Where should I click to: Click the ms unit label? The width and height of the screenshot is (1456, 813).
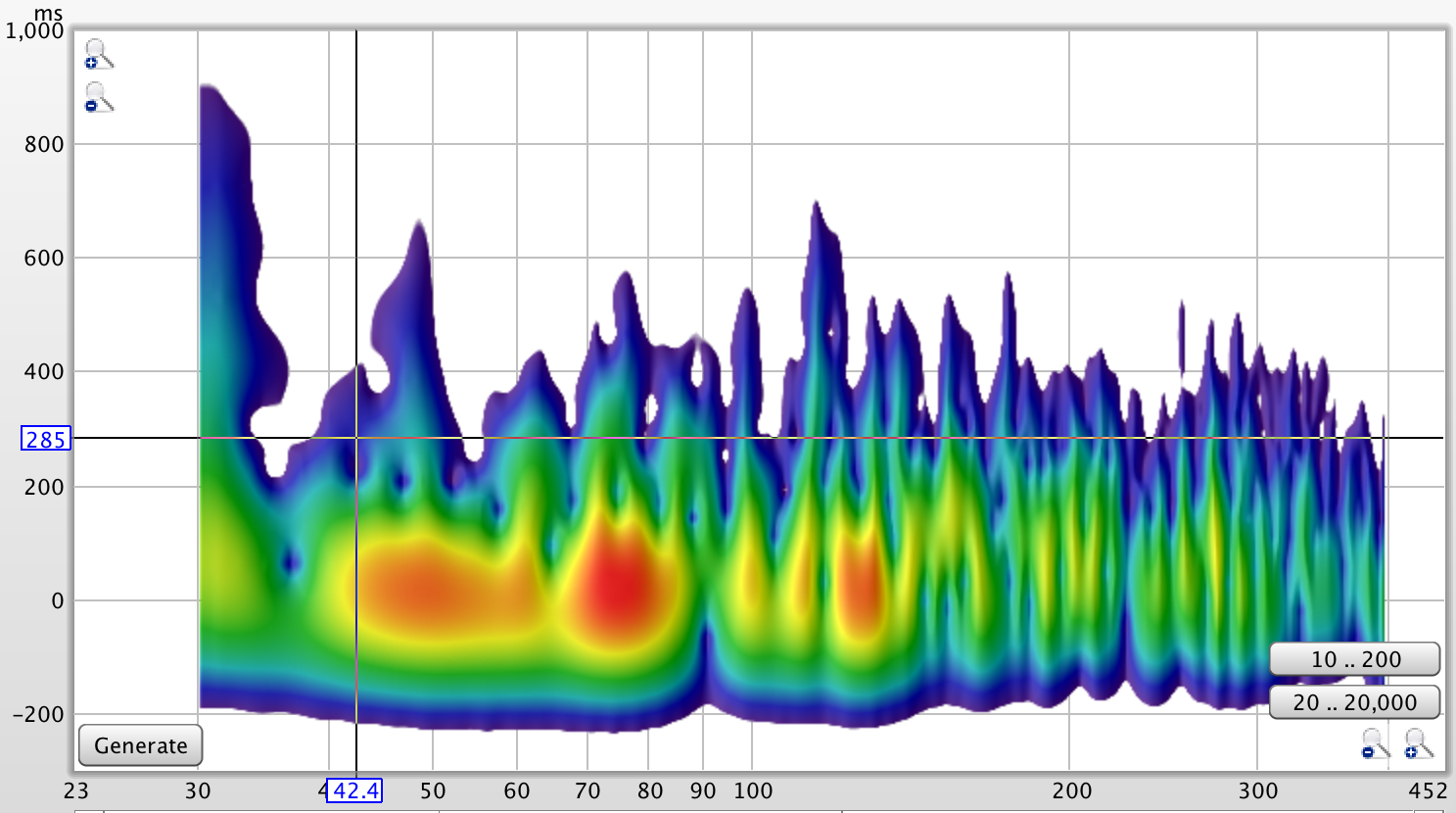click(48, 13)
